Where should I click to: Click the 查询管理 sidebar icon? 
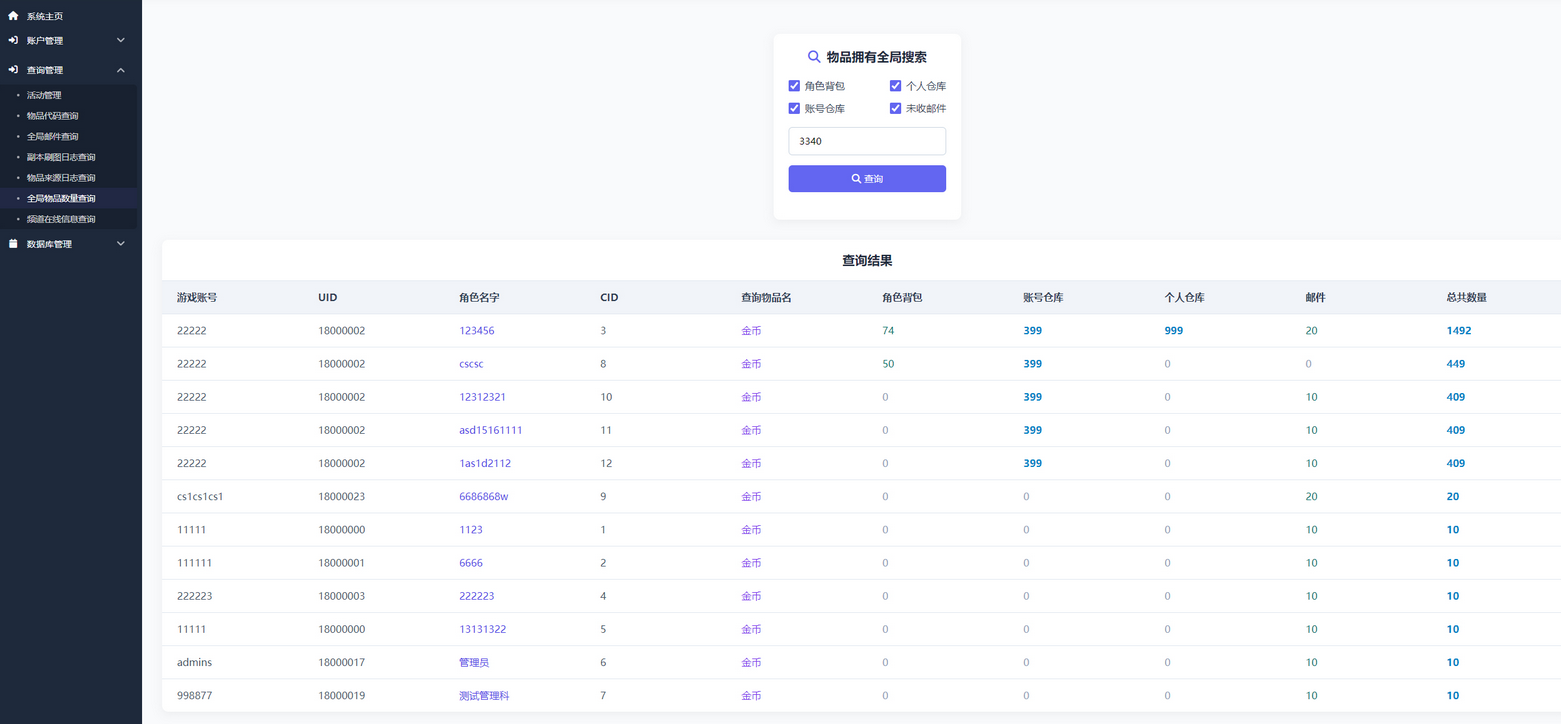(13, 70)
